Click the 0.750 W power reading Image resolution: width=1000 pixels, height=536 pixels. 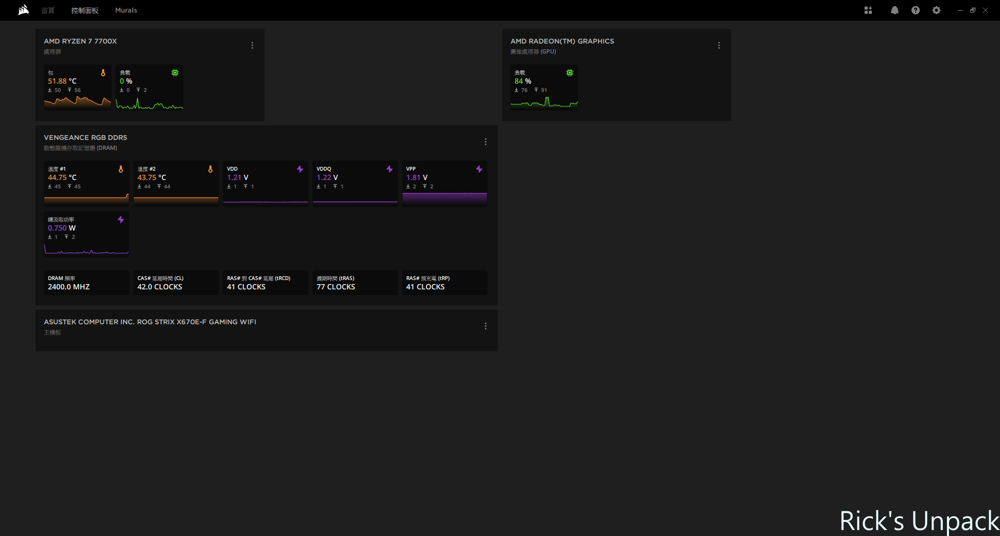coord(62,228)
